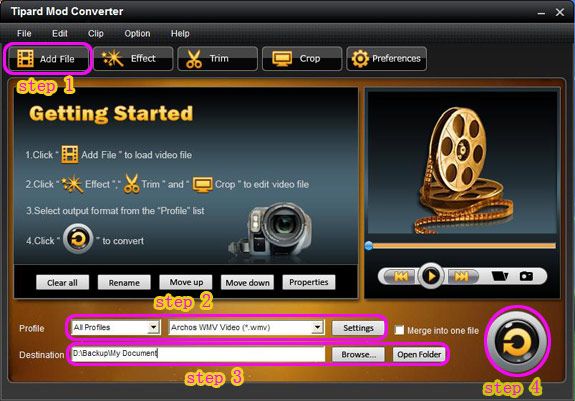Click the Properties button

[x=308, y=282]
